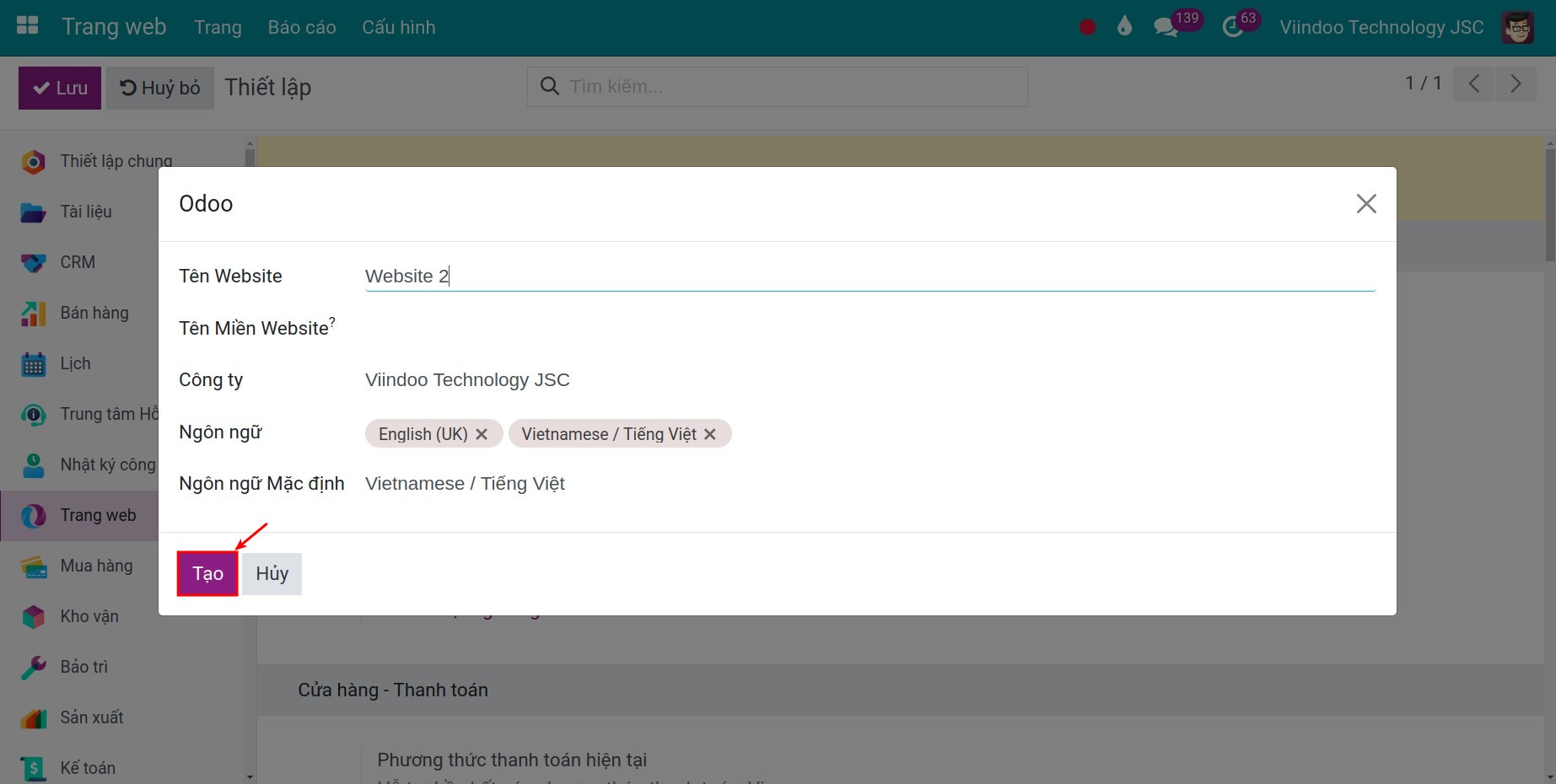Click the Trang web app title
The image size is (1556, 784).
click(x=114, y=27)
